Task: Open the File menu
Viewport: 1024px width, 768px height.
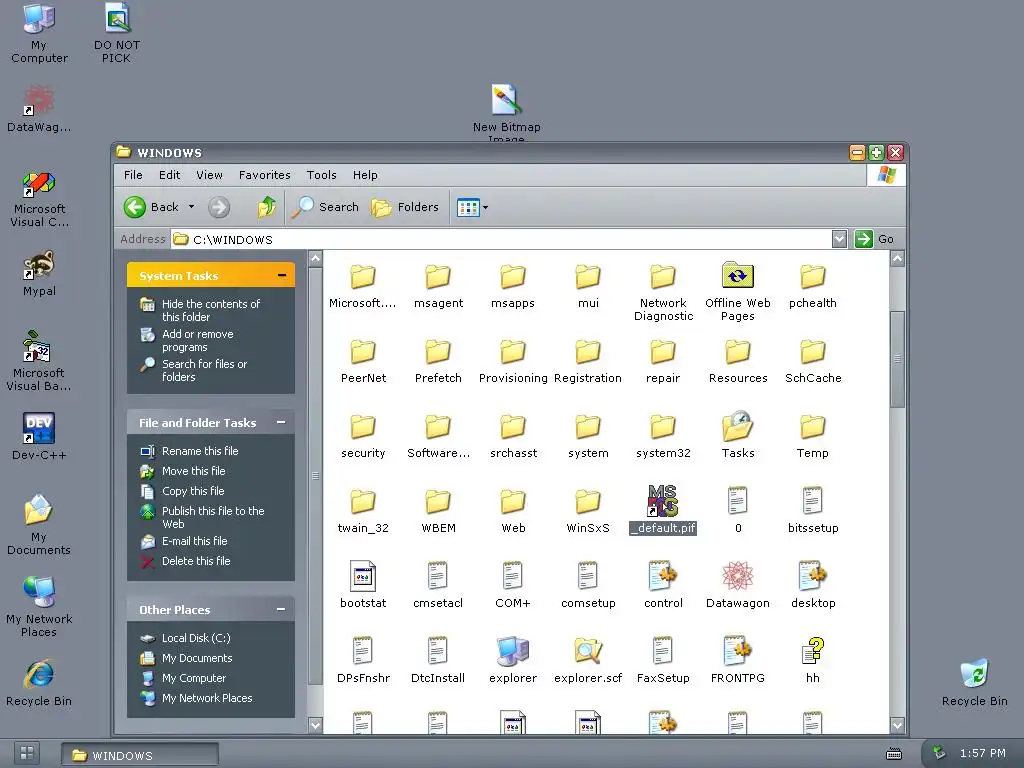Action: click(x=133, y=175)
